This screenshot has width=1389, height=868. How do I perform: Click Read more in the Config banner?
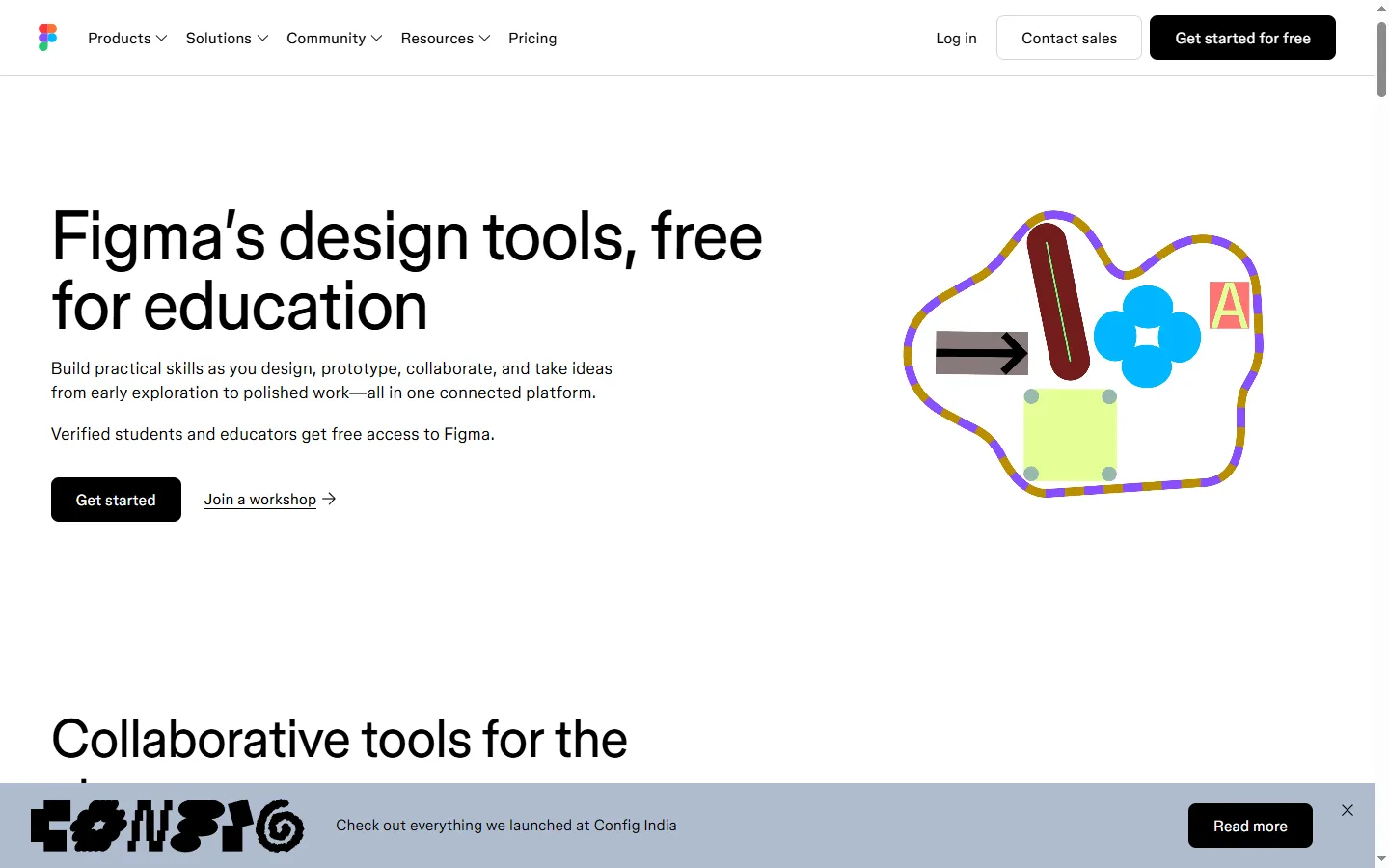1250,826
